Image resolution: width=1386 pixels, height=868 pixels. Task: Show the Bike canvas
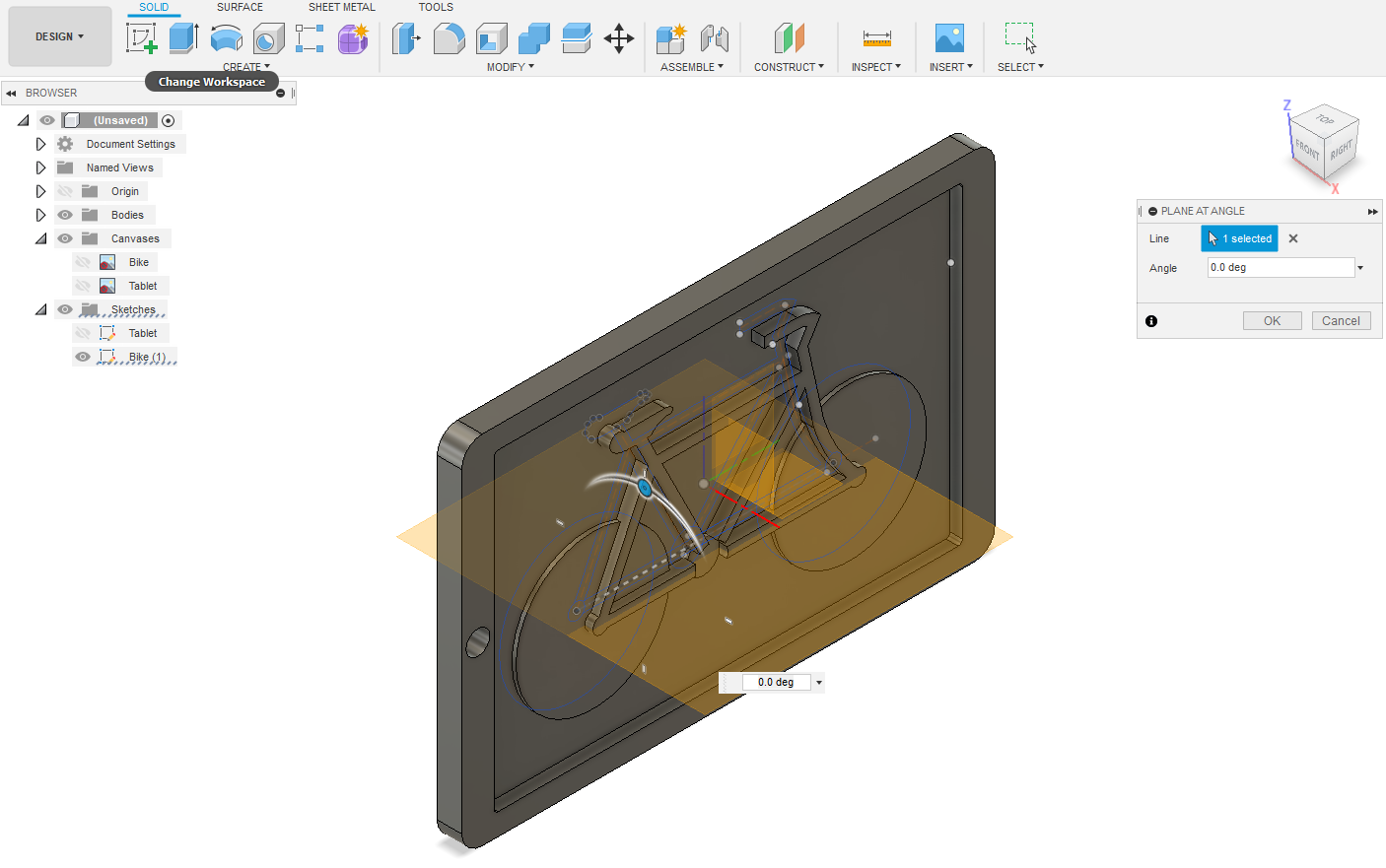click(83, 262)
